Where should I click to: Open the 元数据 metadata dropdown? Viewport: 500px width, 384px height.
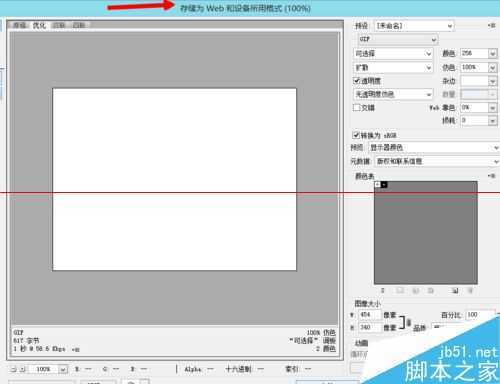pyautogui.click(x=437, y=161)
